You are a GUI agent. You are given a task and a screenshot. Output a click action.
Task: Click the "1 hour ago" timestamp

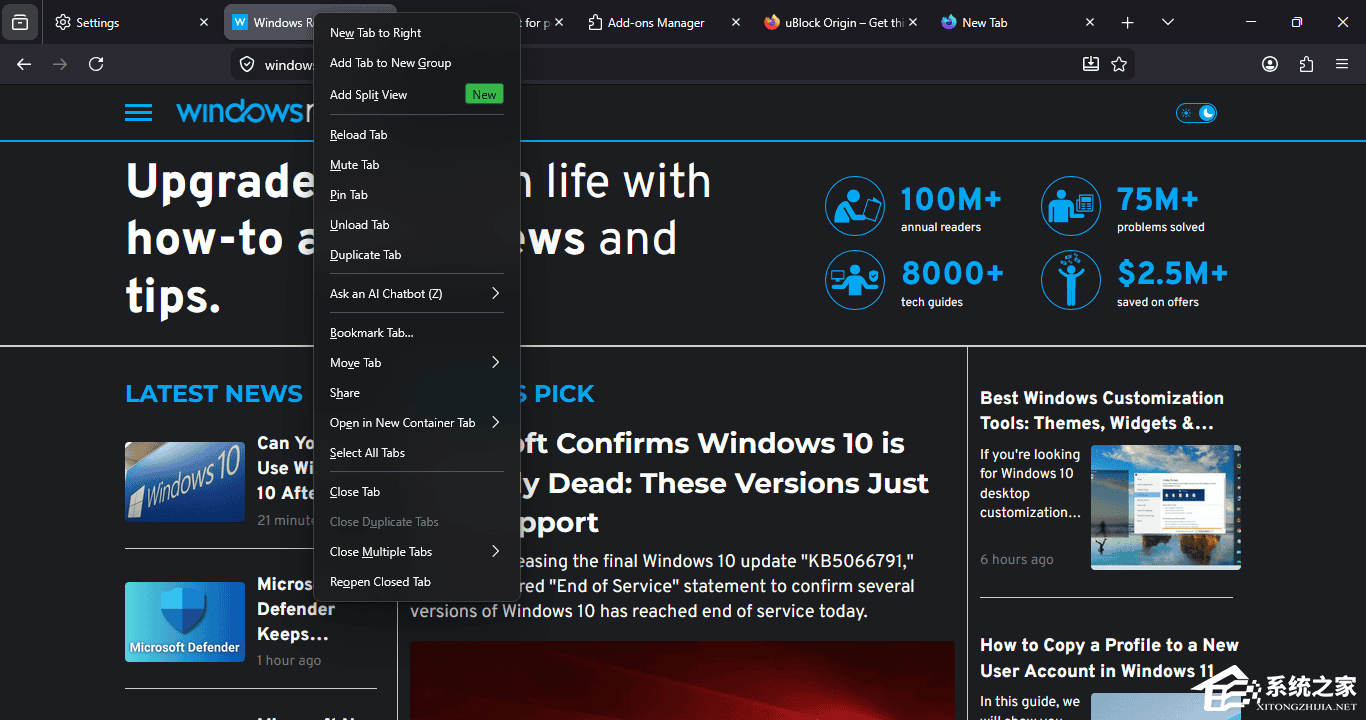(x=289, y=660)
